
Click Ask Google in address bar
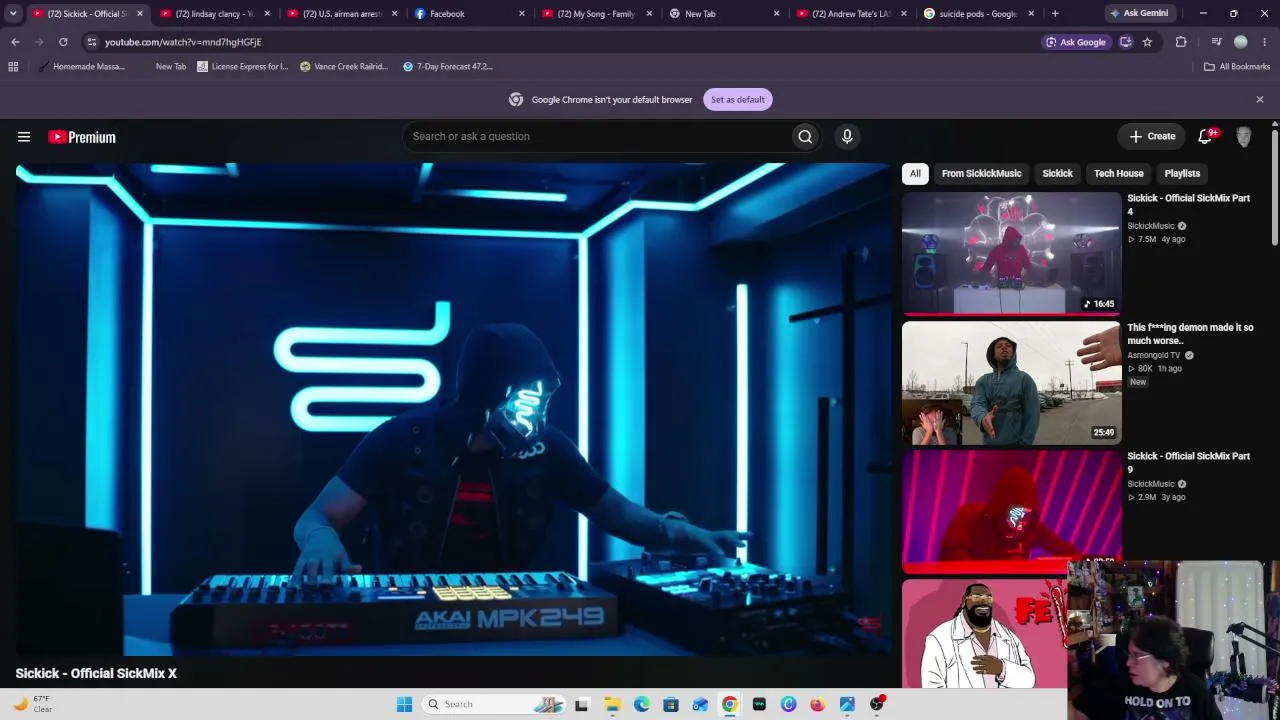(1076, 42)
